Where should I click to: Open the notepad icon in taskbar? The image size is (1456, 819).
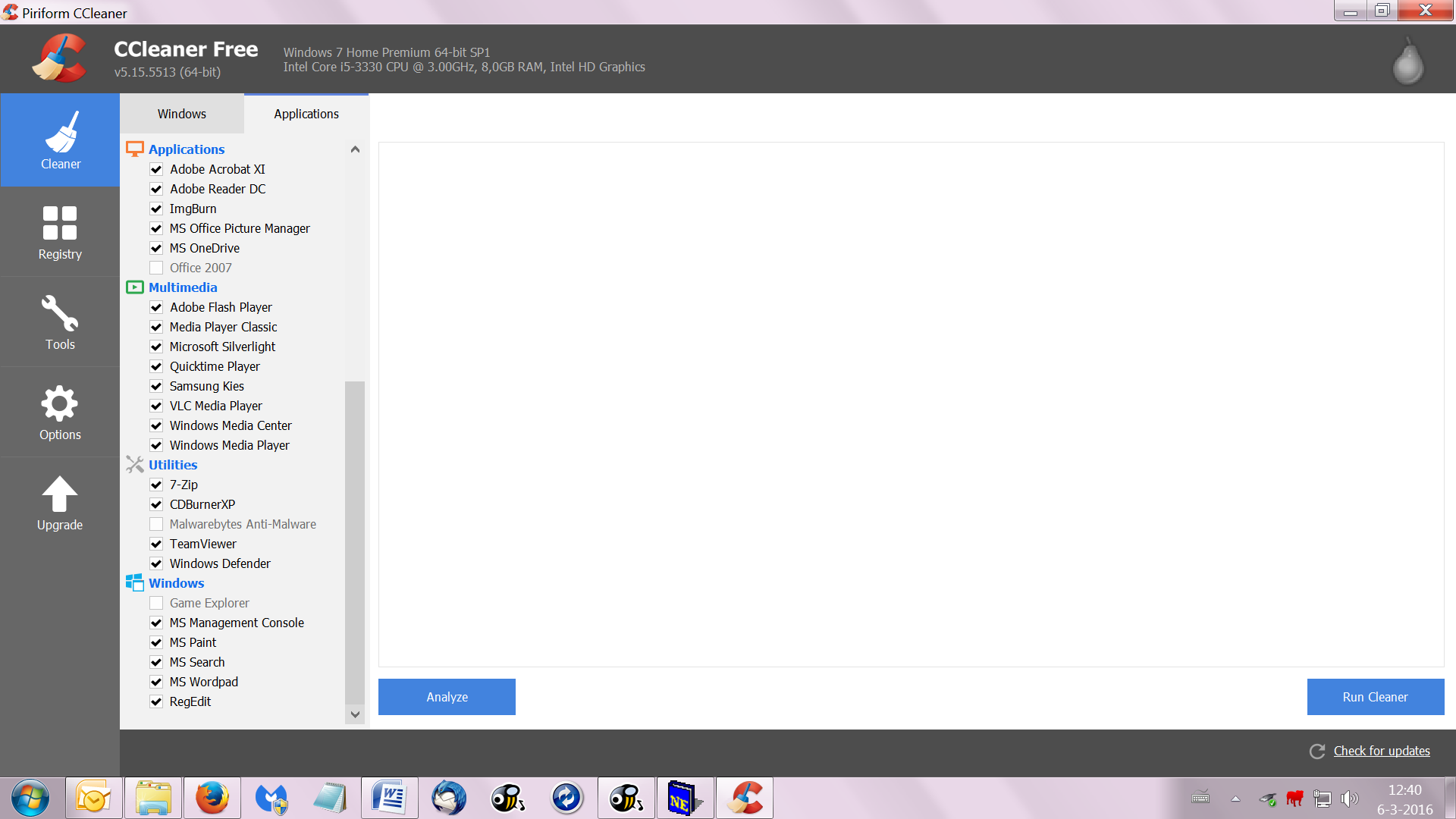pyautogui.click(x=331, y=798)
